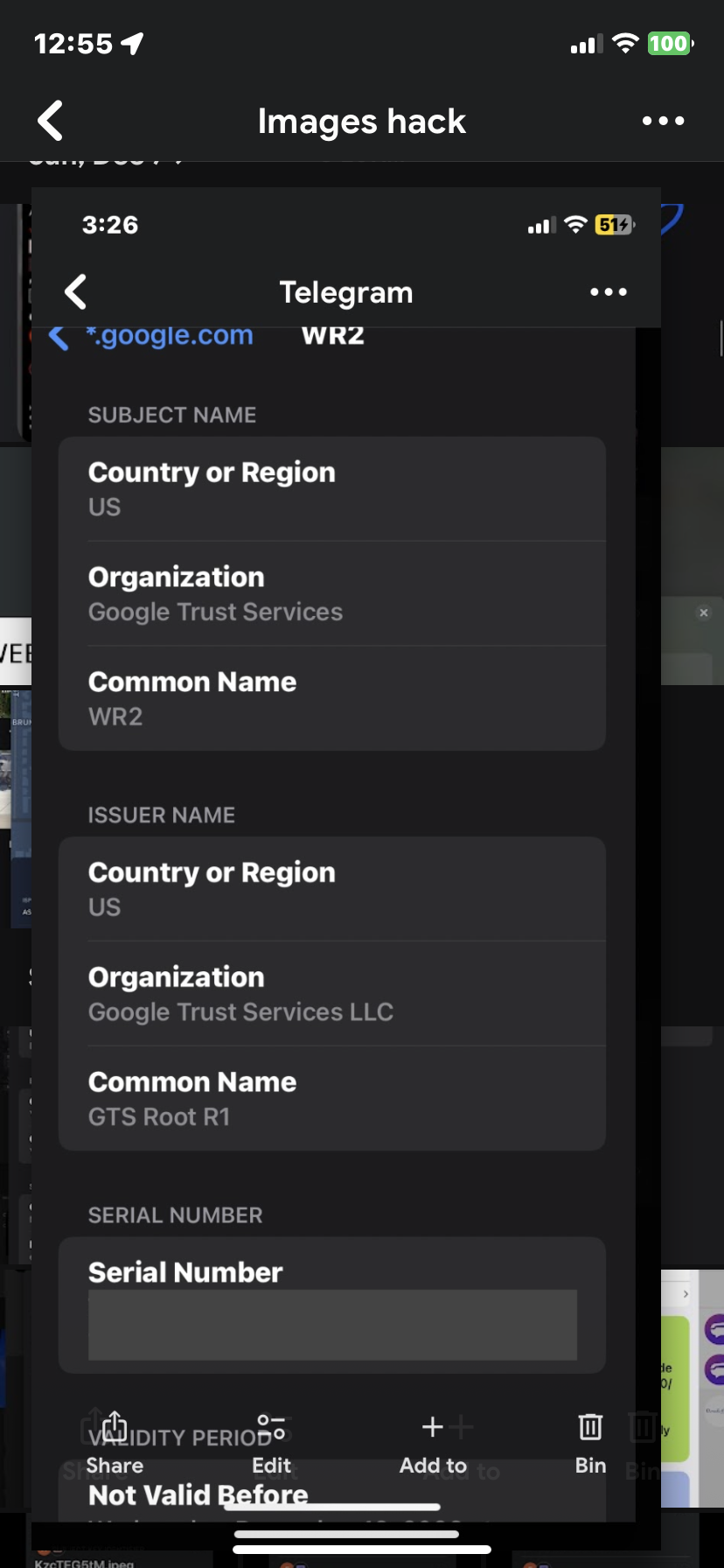This screenshot has height=1568, width=724.
Task: Move image to Bin trash icon
Action: [590, 1427]
